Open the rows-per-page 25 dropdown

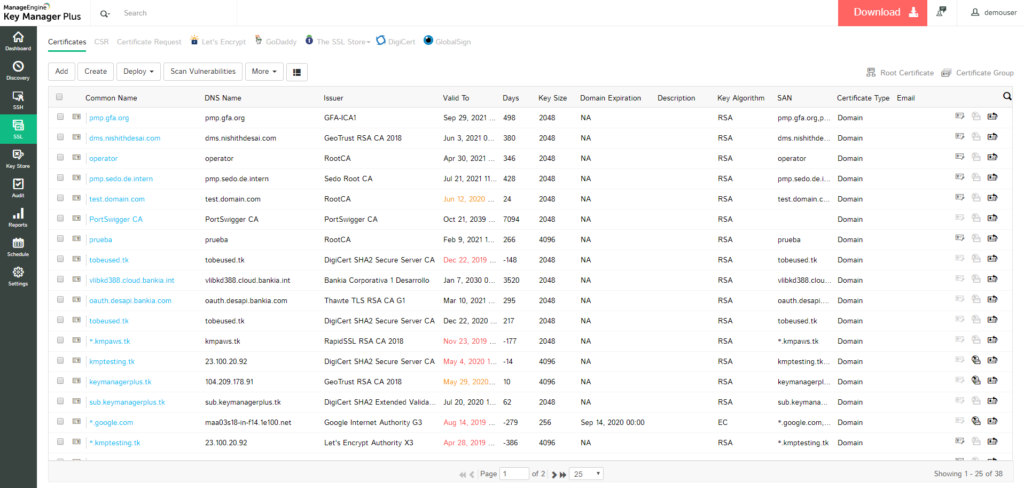pos(586,473)
